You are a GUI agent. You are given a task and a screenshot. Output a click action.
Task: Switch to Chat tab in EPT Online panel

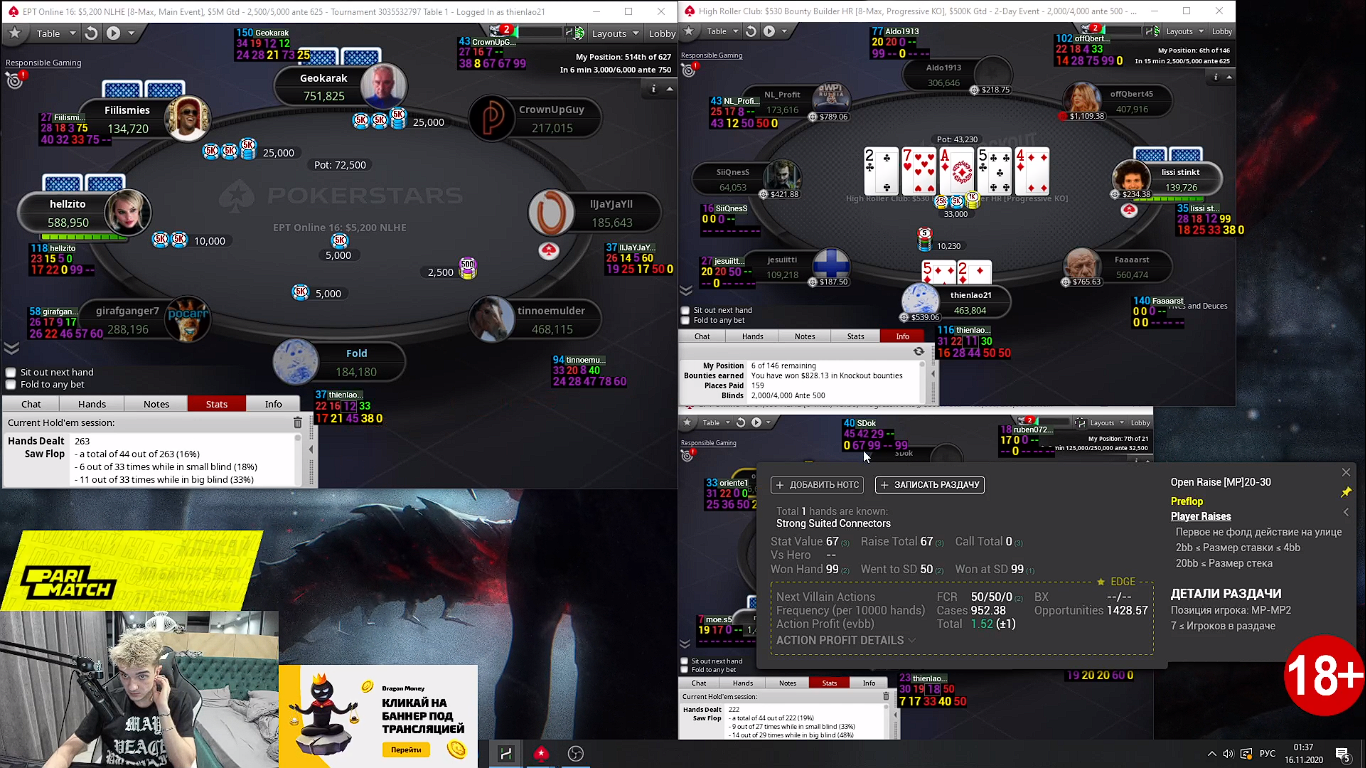pyautogui.click(x=32, y=404)
